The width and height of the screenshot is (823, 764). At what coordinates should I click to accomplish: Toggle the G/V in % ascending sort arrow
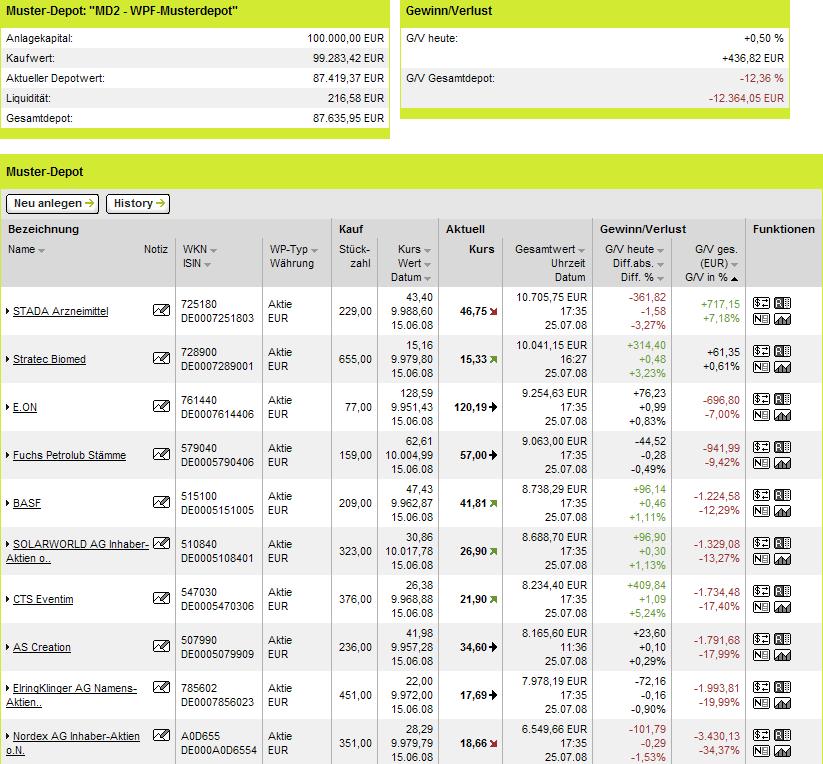(734, 279)
